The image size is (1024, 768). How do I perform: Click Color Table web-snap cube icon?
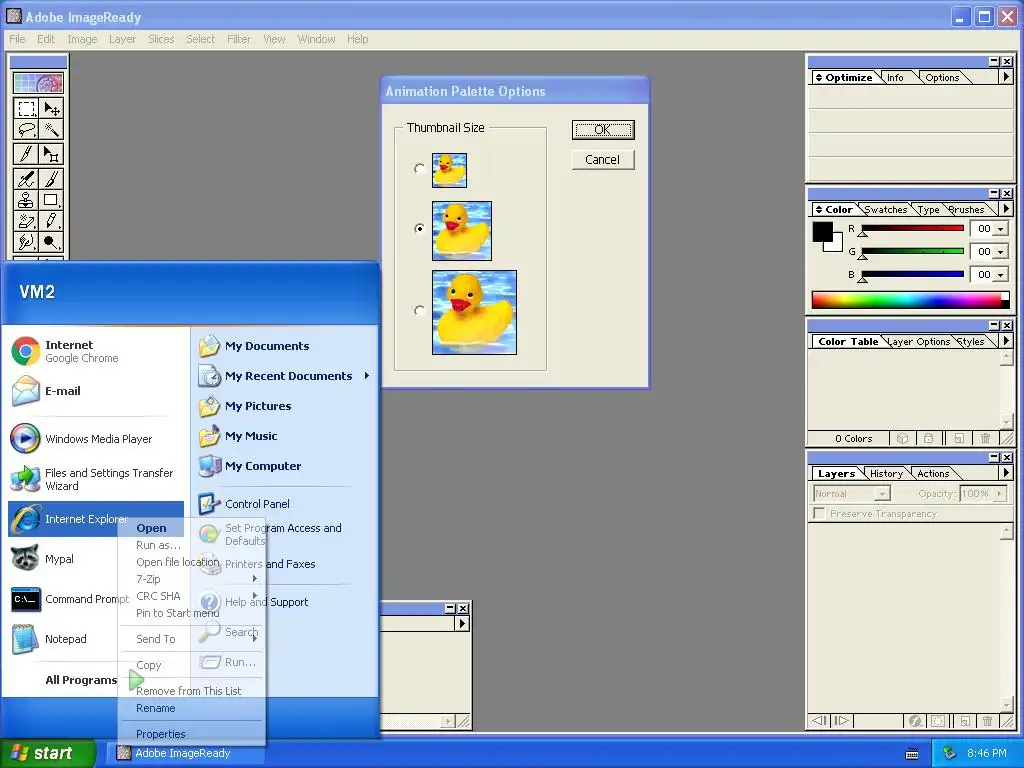(x=902, y=438)
